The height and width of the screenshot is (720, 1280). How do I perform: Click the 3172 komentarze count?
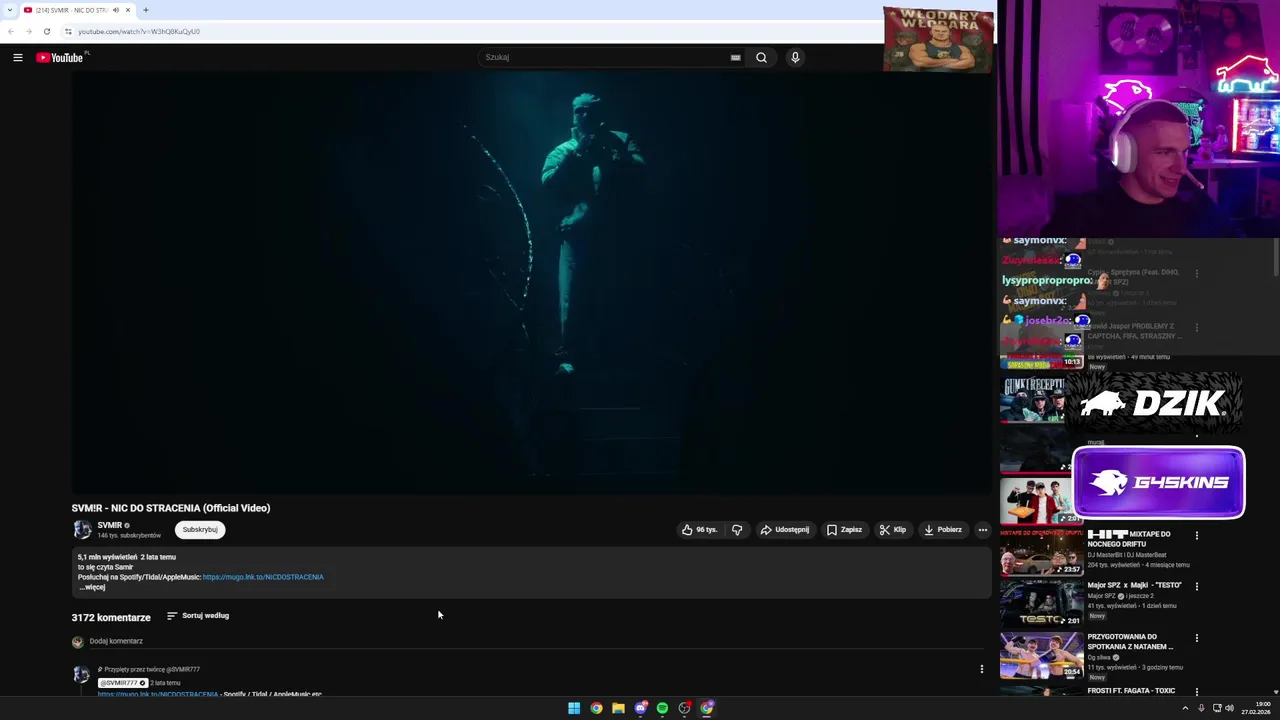pos(111,618)
